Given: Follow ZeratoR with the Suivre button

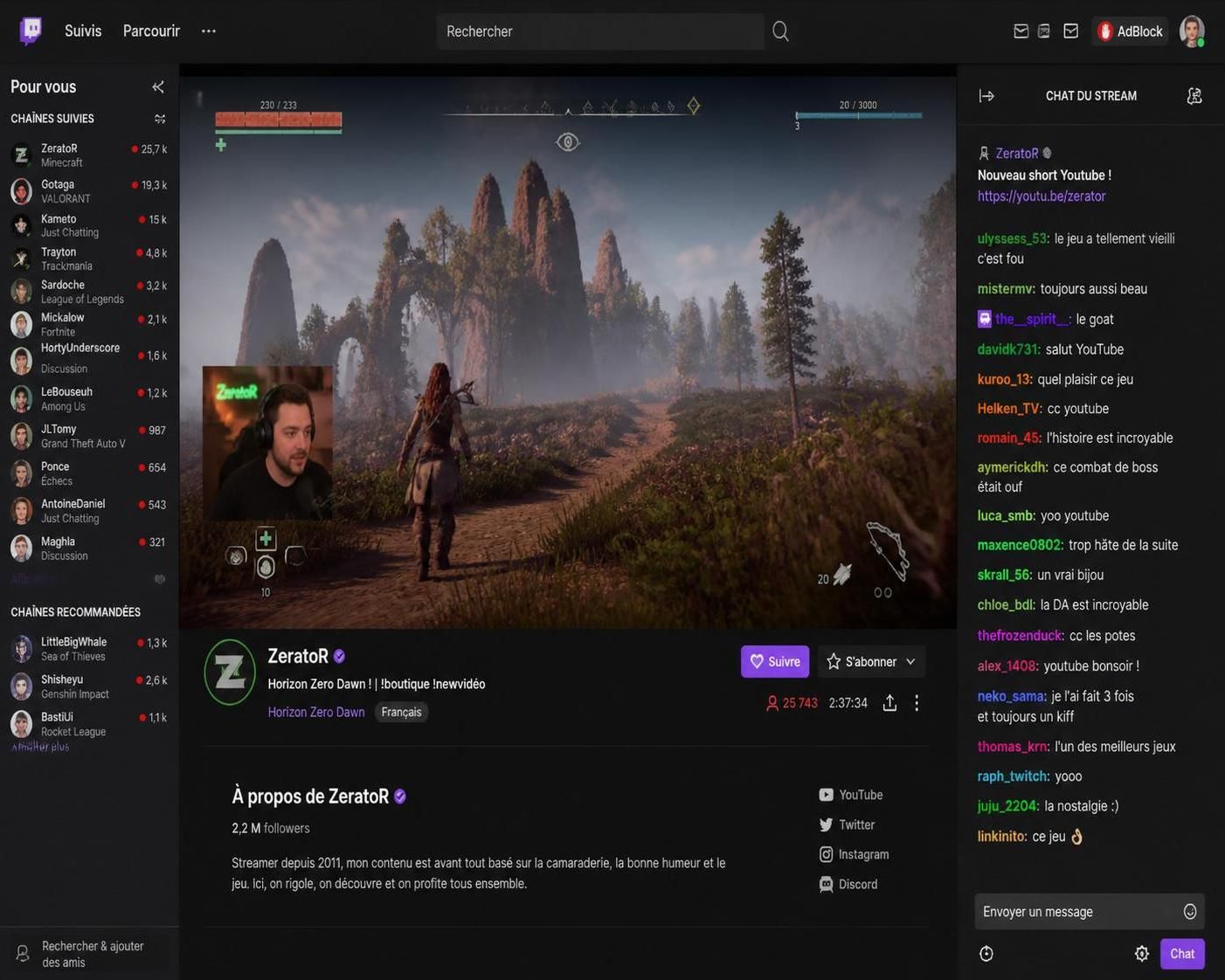Looking at the screenshot, I should tap(775, 662).
